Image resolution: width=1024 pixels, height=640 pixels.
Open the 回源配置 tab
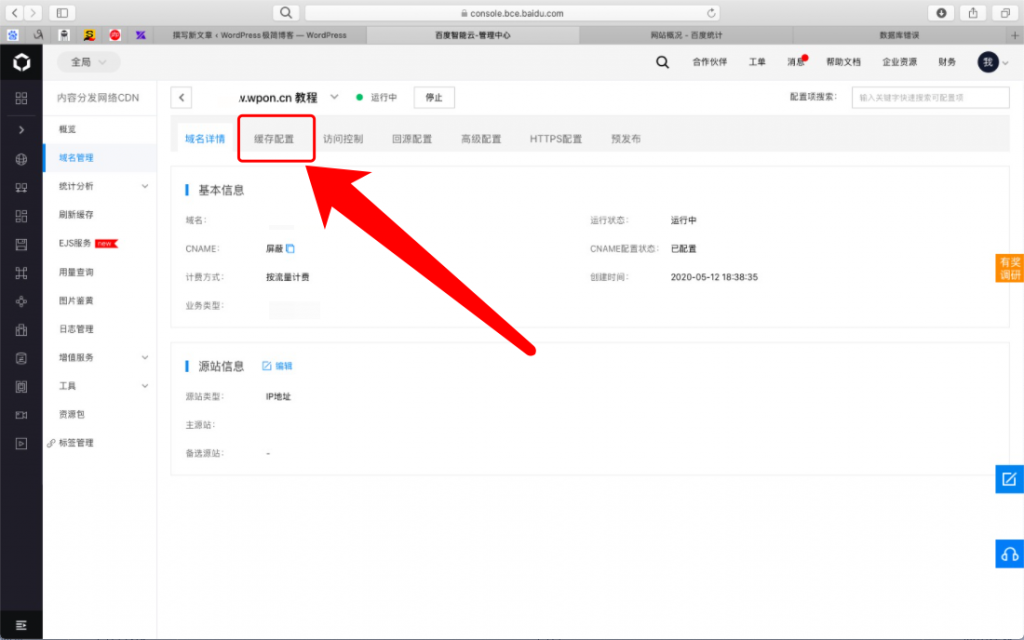pos(412,139)
